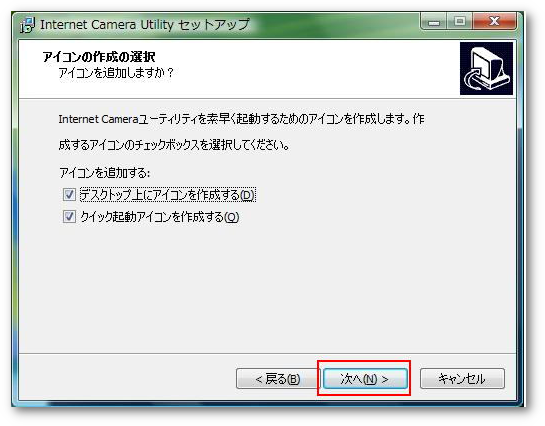This screenshot has width=545, height=426.
Task: Close the Internet Camera Utility setup window
Action: (x=494, y=22)
